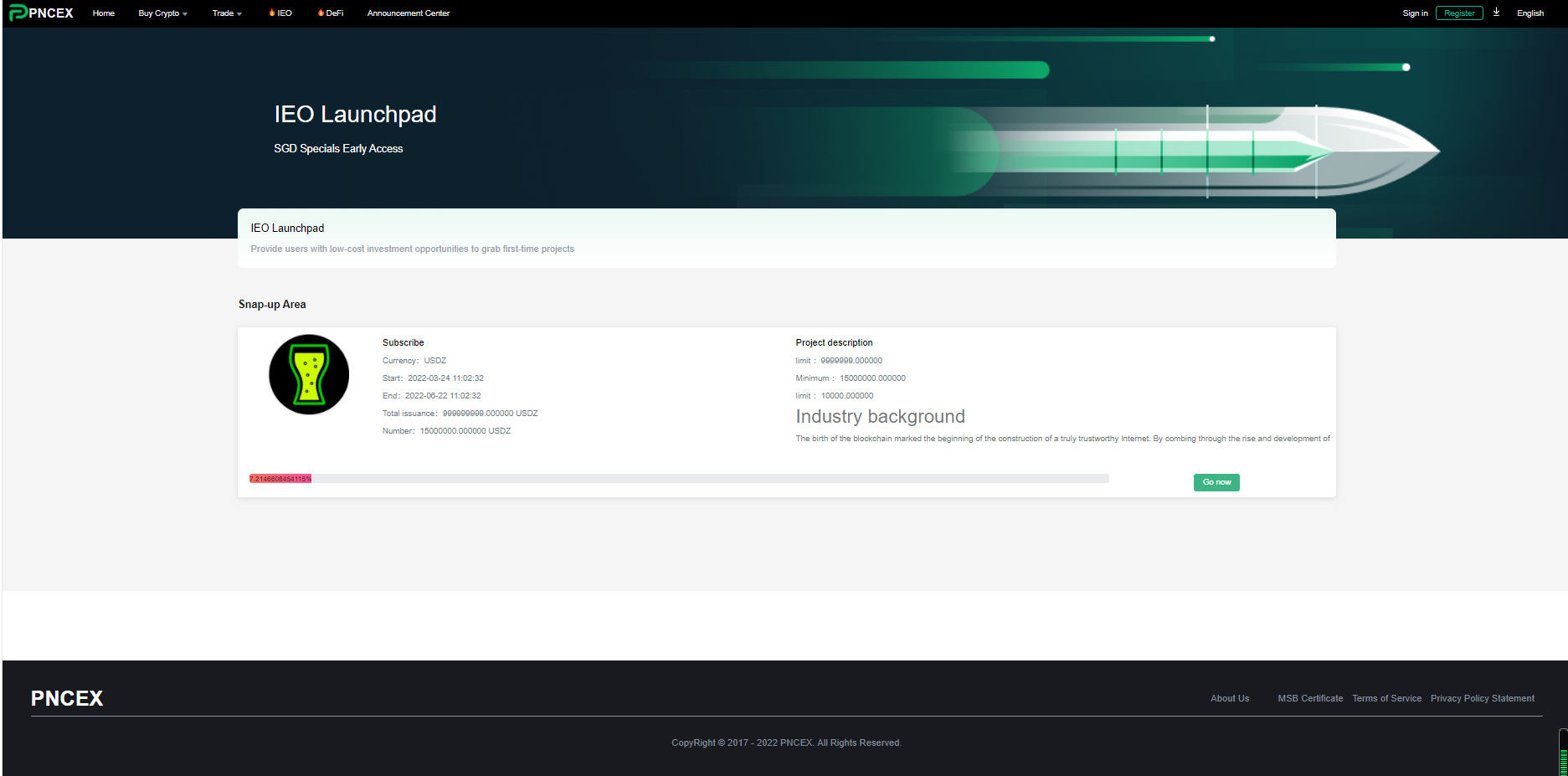This screenshot has width=1568, height=776.
Task: Click the subscription progress bar
Action: (x=678, y=479)
